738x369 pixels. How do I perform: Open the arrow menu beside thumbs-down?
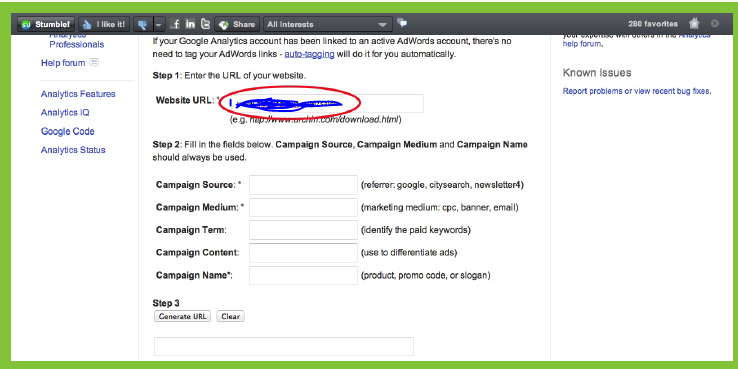coord(159,24)
